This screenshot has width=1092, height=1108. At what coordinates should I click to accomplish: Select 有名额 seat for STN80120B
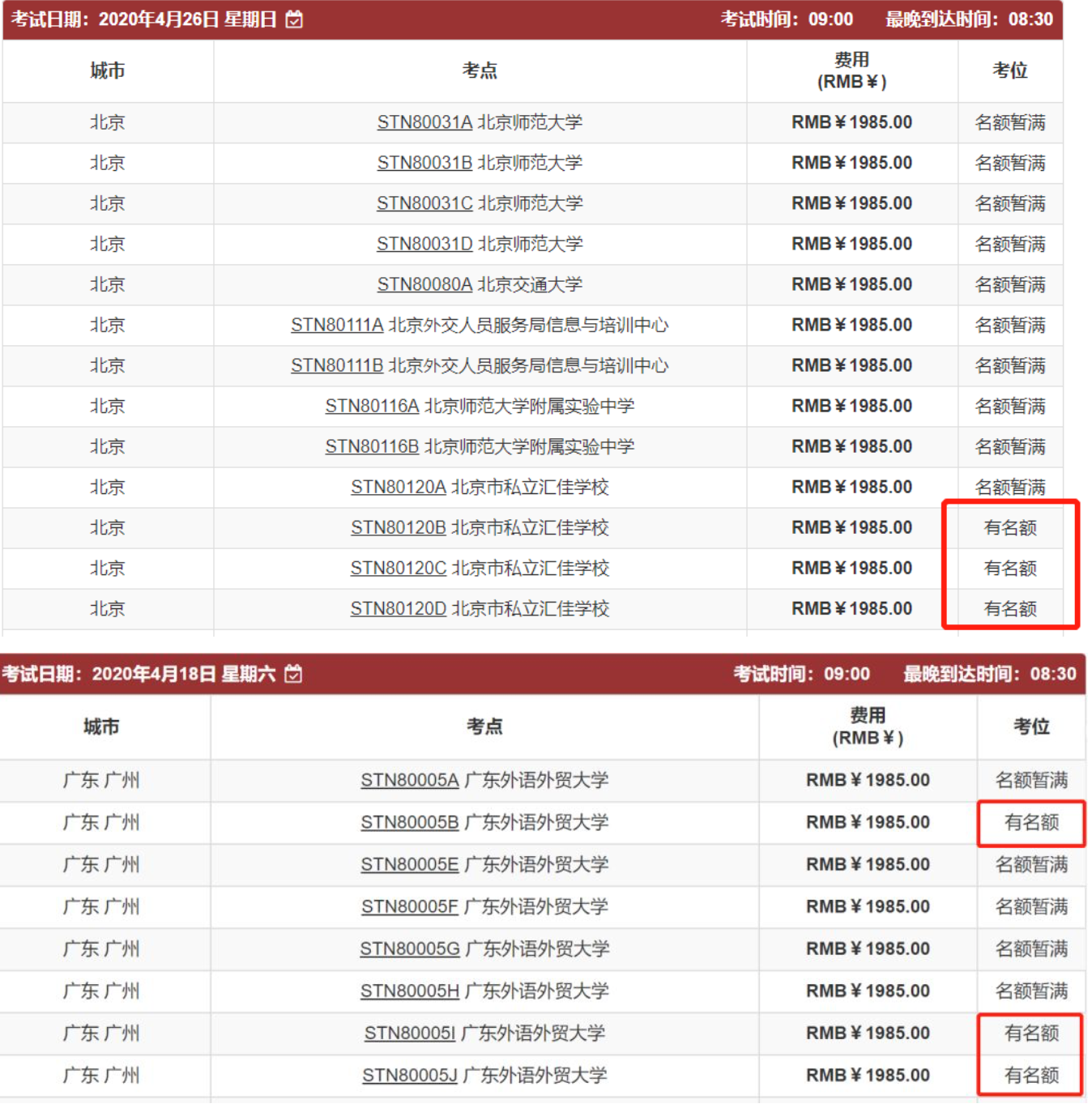(x=1009, y=528)
